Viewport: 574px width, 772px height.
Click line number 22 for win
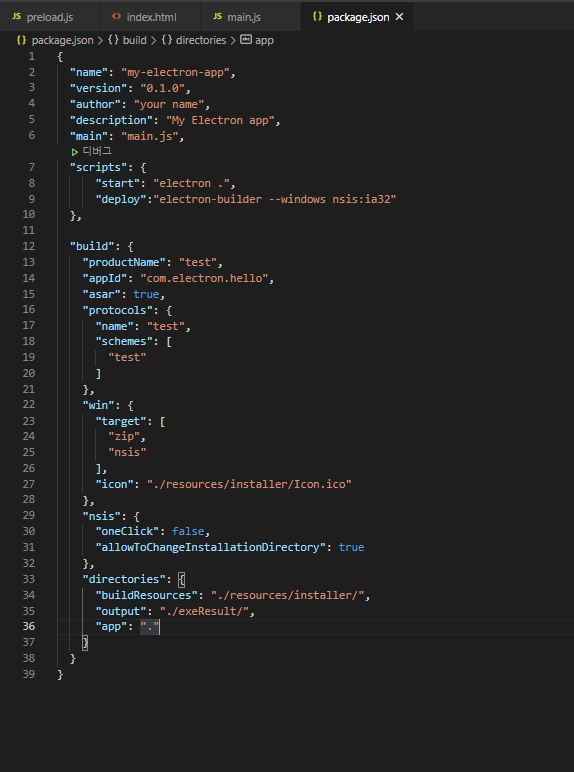pos(29,405)
